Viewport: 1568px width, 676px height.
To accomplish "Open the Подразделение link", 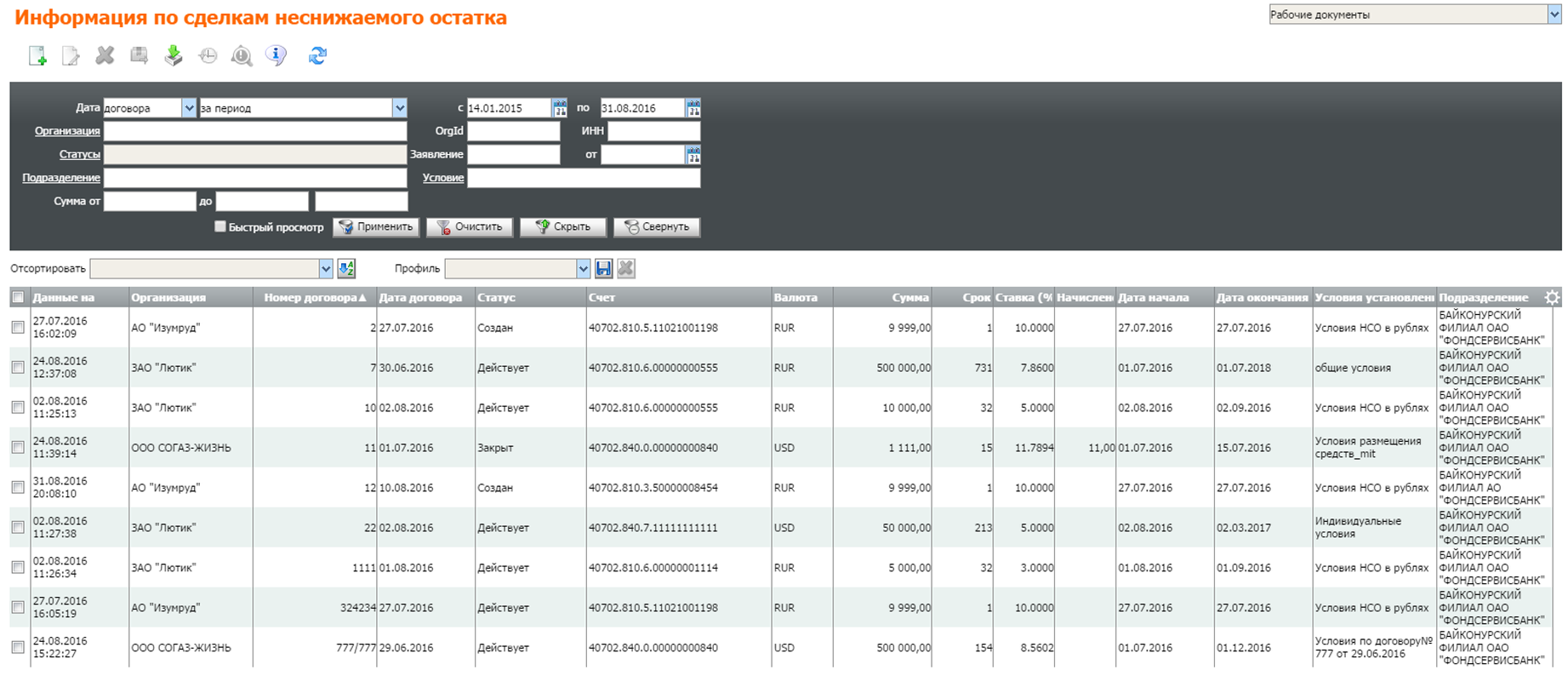I will click(x=61, y=178).
